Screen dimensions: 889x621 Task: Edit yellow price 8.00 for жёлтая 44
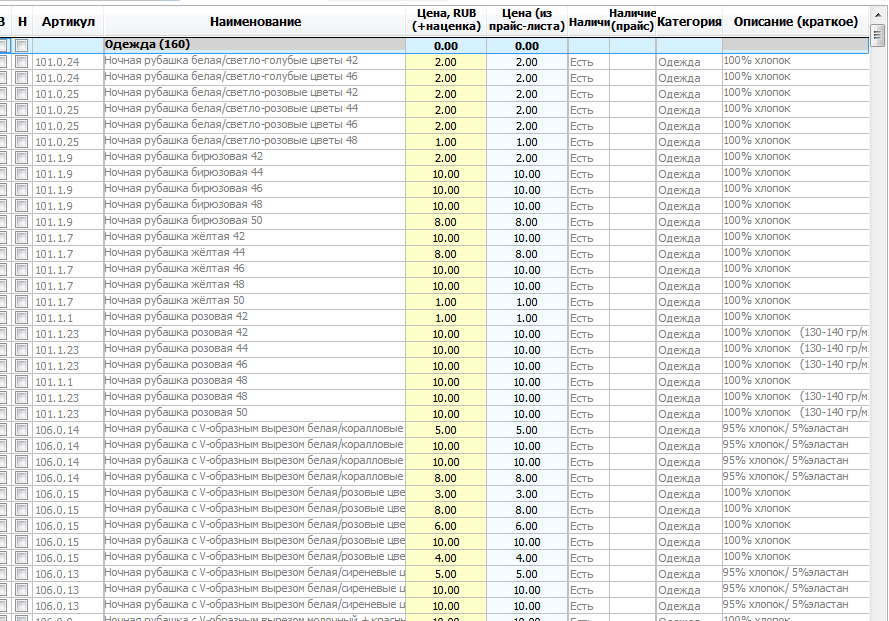[446, 254]
